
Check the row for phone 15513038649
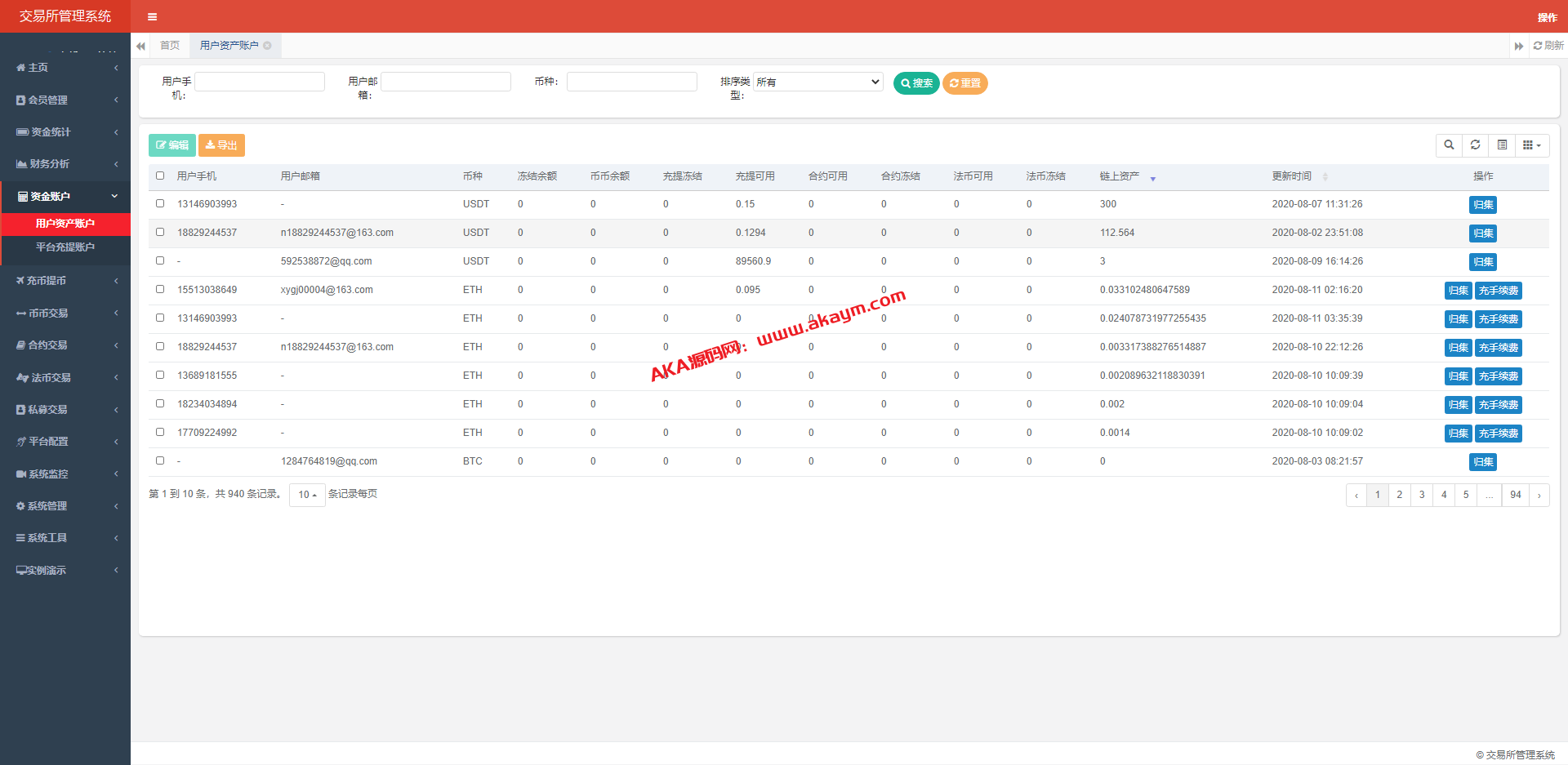tap(160, 289)
